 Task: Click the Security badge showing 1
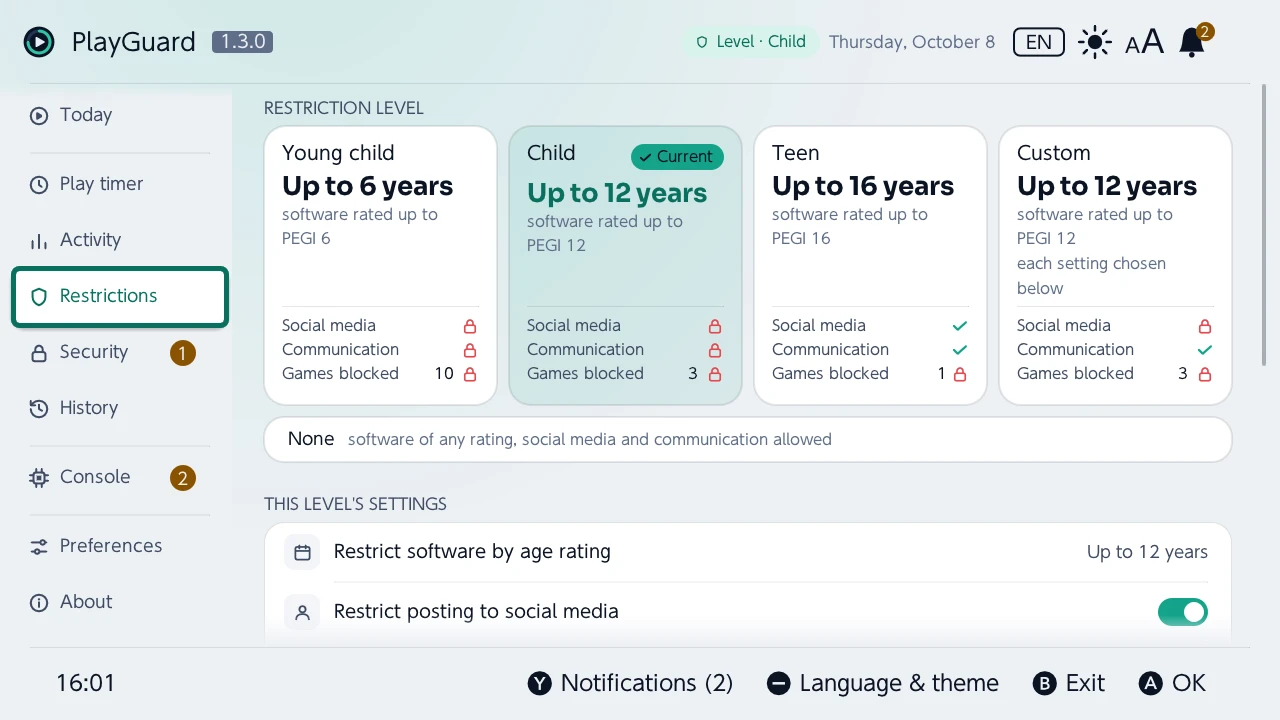(x=182, y=353)
